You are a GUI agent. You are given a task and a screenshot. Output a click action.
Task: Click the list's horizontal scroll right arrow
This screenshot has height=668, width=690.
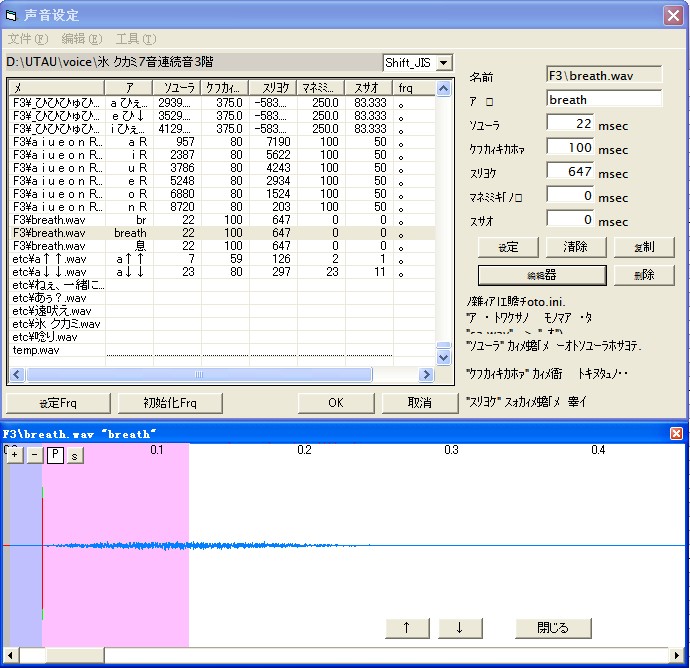[426, 374]
